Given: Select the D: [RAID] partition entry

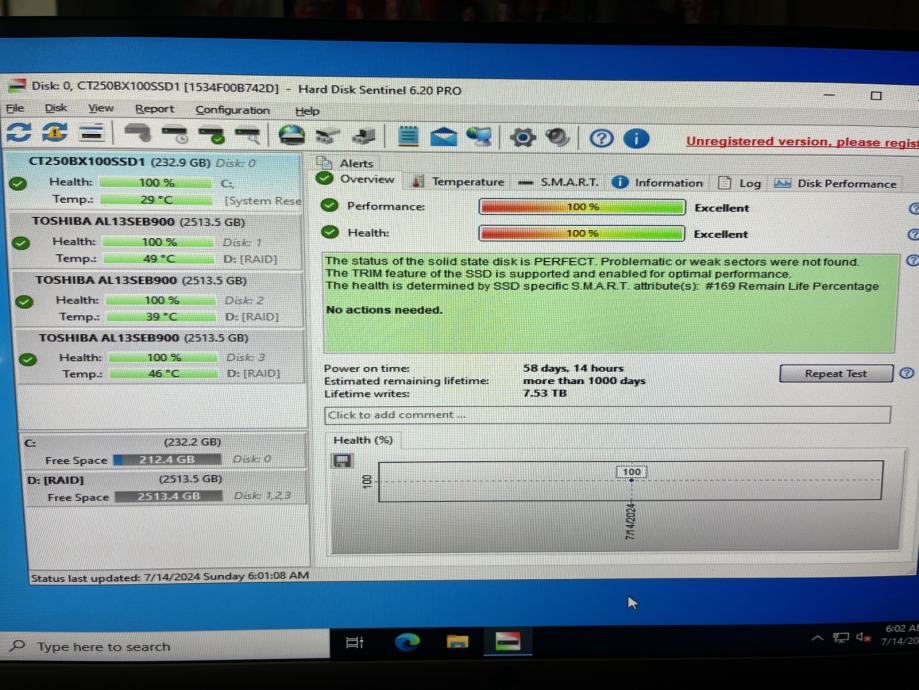Looking at the screenshot, I should [x=165, y=488].
